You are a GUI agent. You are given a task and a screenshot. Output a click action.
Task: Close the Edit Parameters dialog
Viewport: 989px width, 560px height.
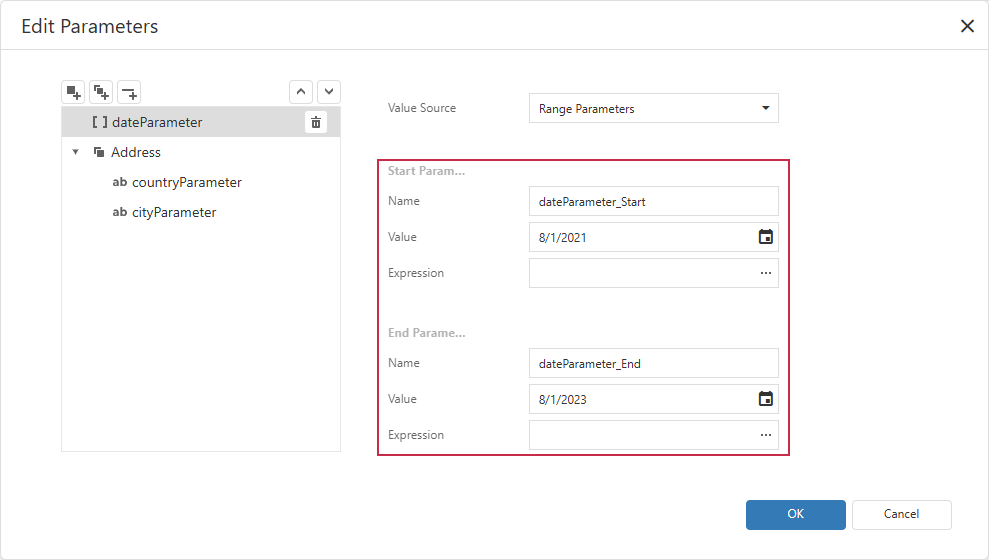point(967,26)
